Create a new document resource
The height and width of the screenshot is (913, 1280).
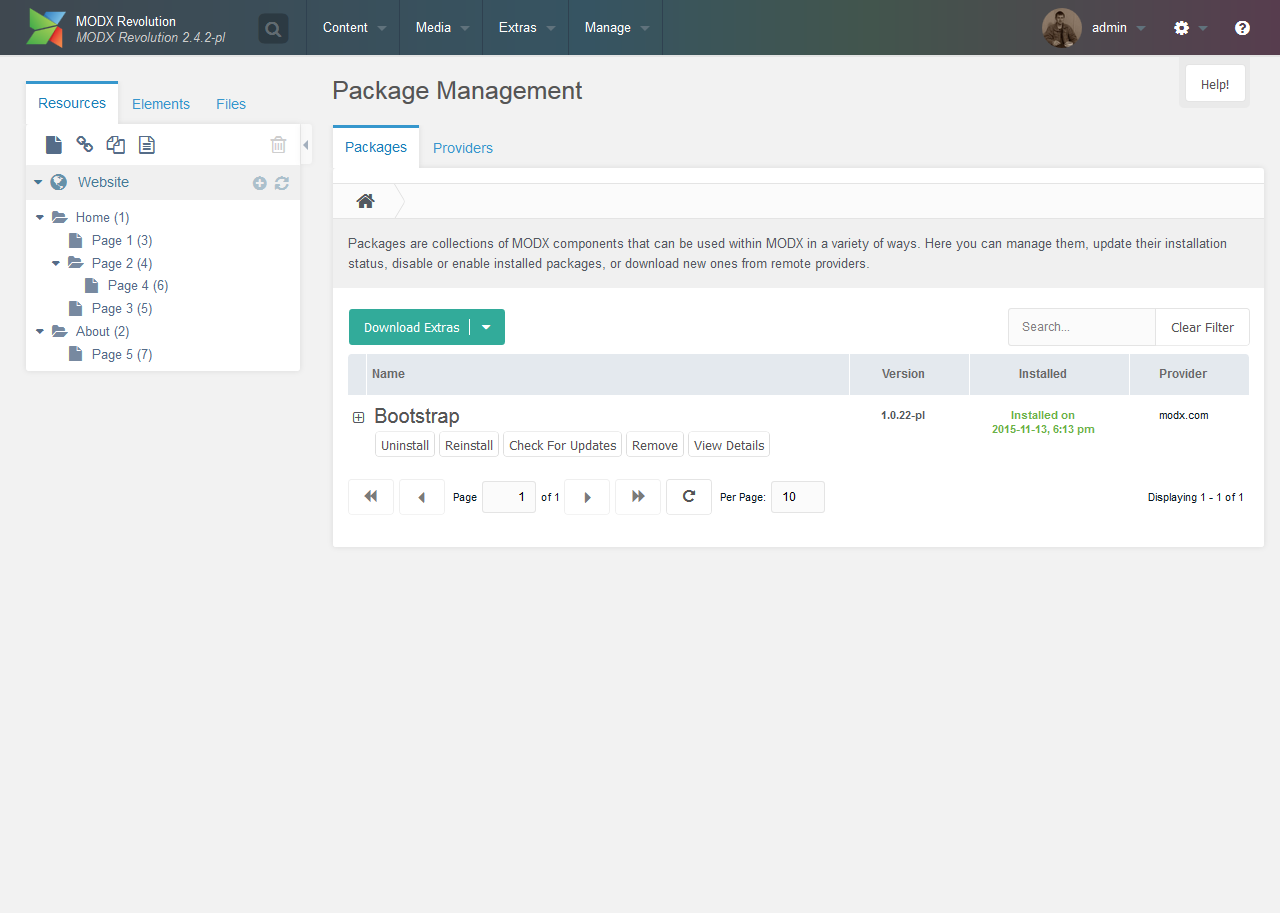pos(54,145)
